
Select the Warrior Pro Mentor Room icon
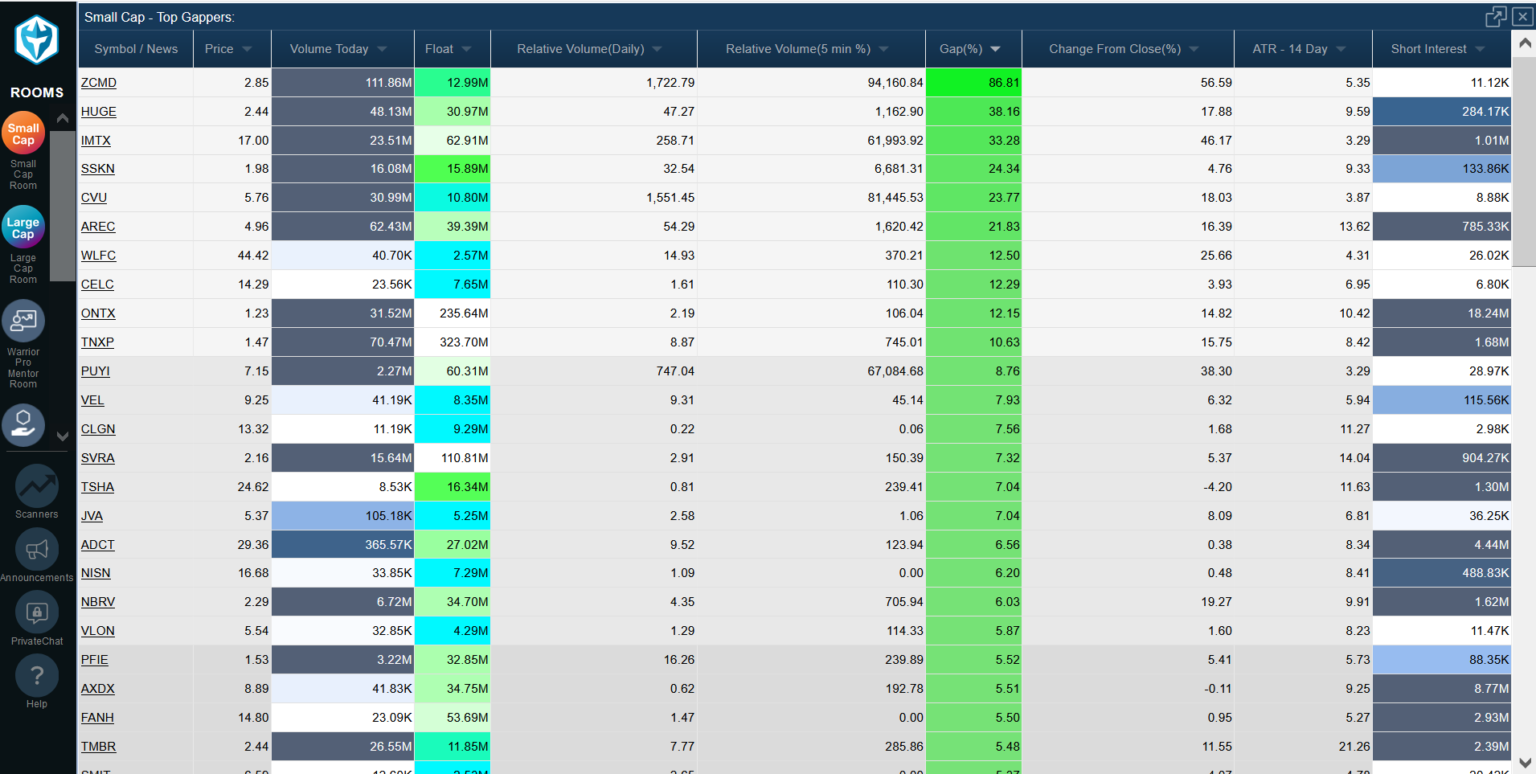pyautogui.click(x=23, y=319)
